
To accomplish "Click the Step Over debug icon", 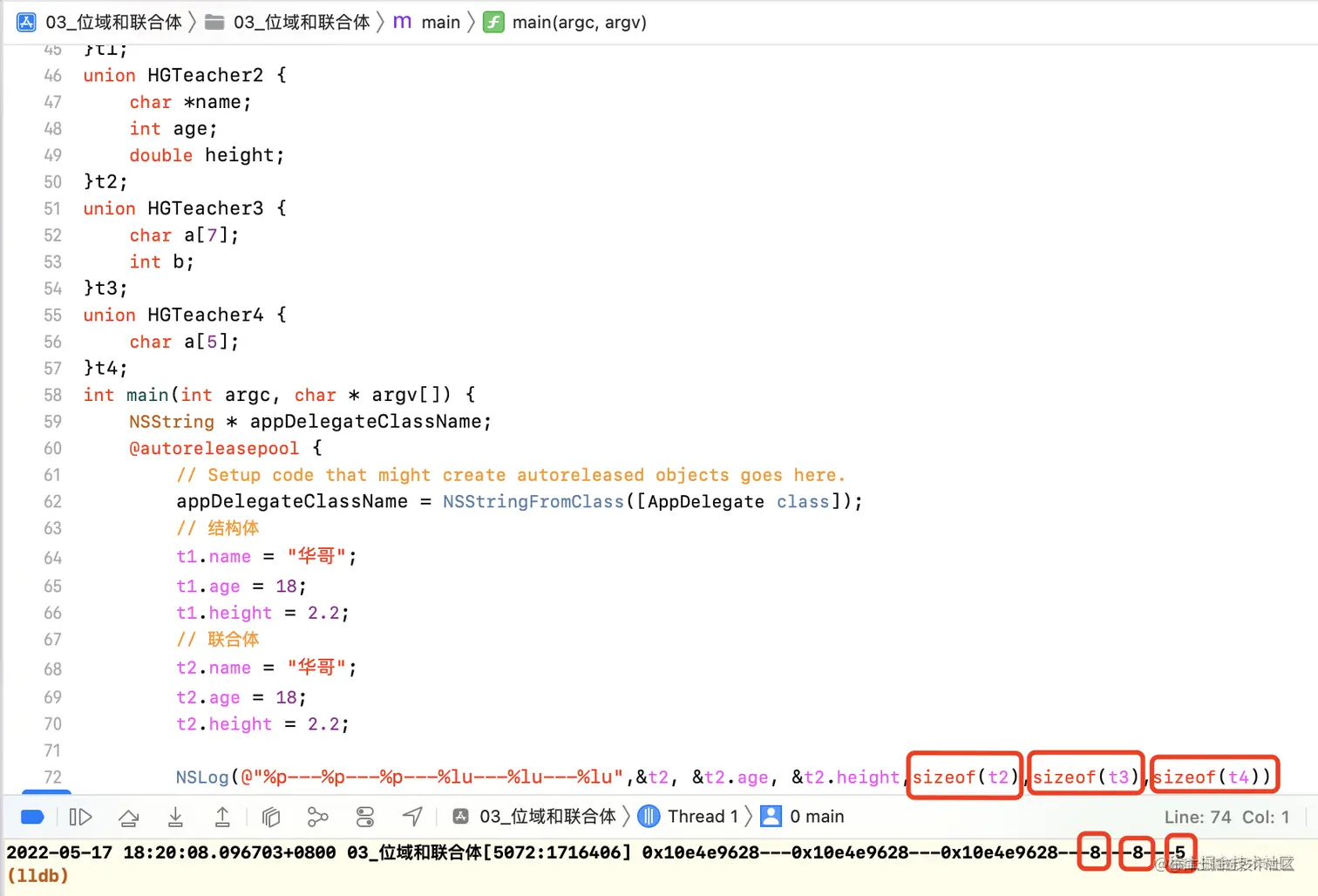I will coord(128,817).
